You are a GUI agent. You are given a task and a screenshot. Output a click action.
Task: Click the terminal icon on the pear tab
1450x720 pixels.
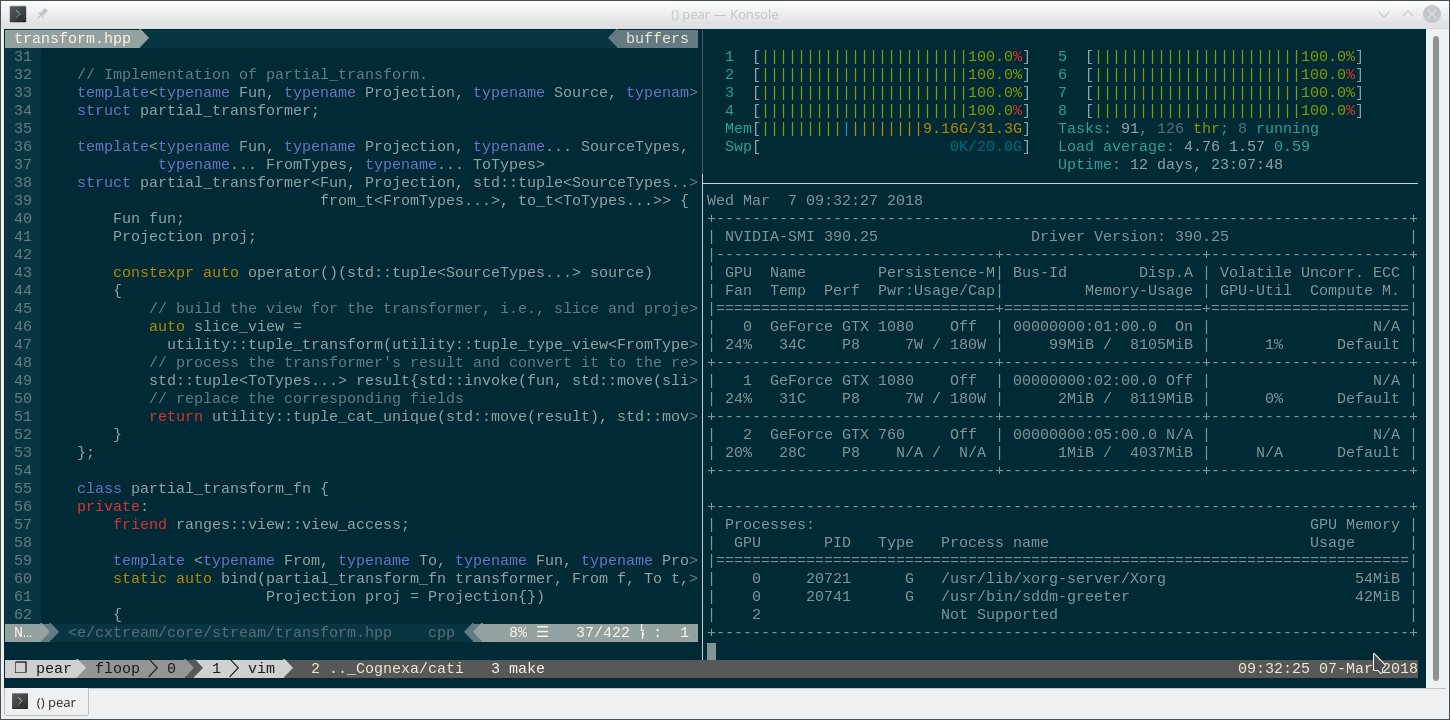point(19,701)
